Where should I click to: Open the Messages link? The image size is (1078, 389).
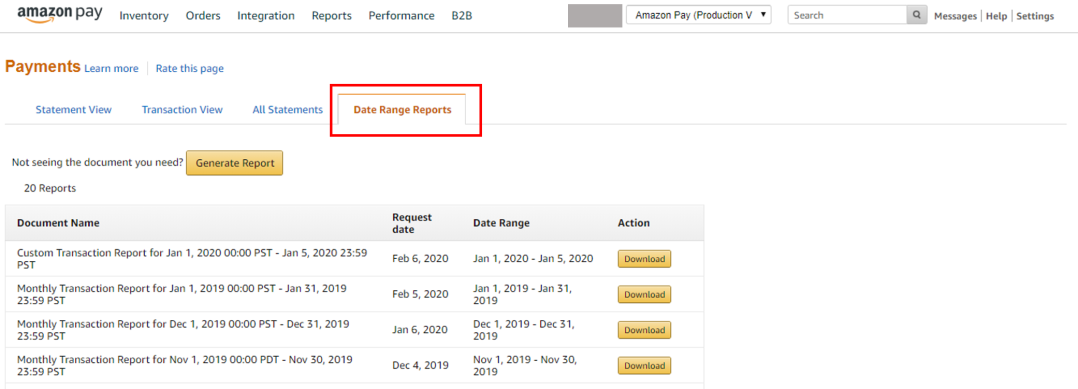[955, 16]
